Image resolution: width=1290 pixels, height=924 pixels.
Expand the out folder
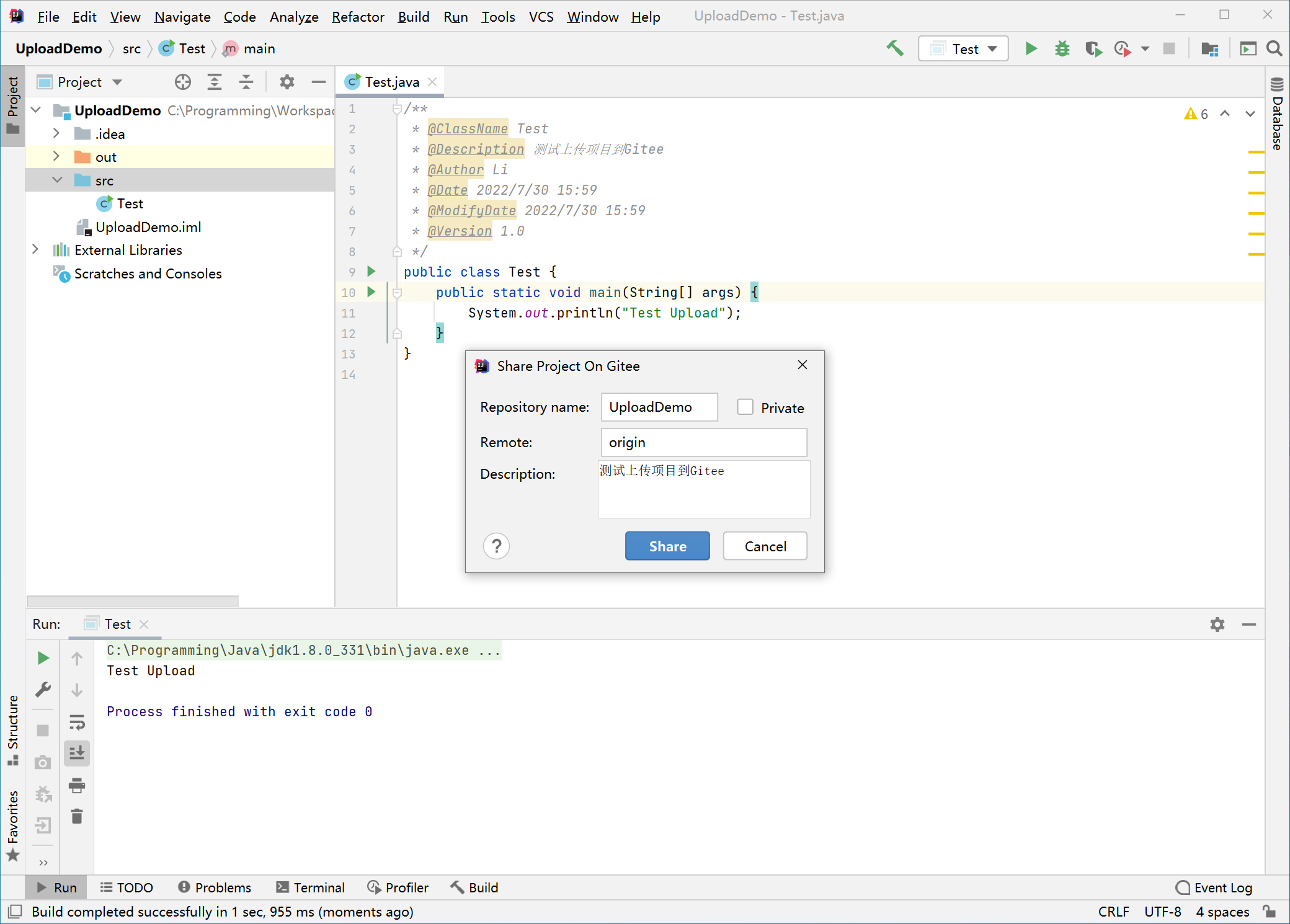(x=56, y=156)
